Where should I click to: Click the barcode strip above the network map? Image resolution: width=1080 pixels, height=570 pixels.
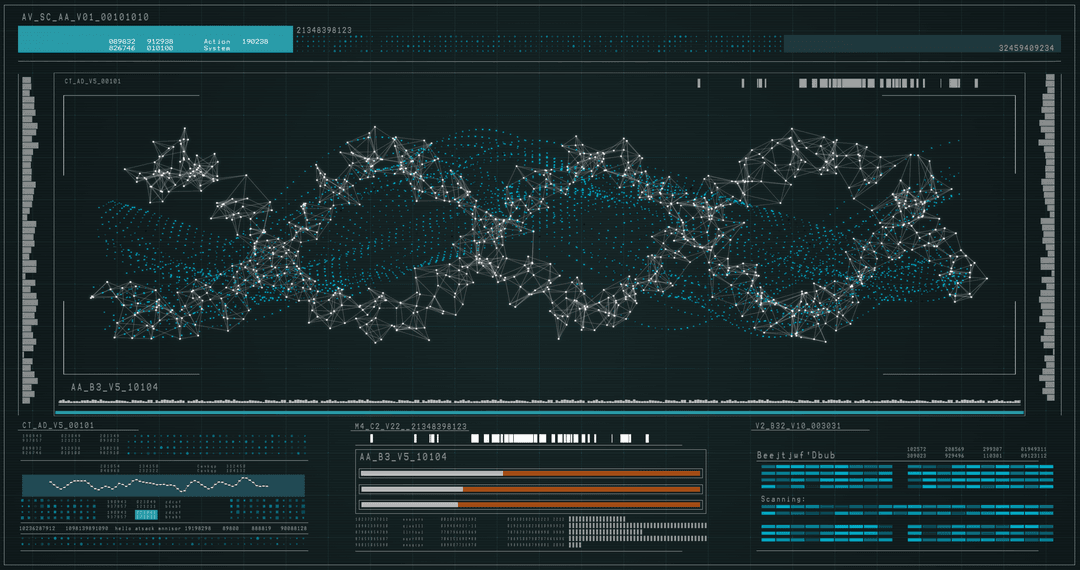838,83
